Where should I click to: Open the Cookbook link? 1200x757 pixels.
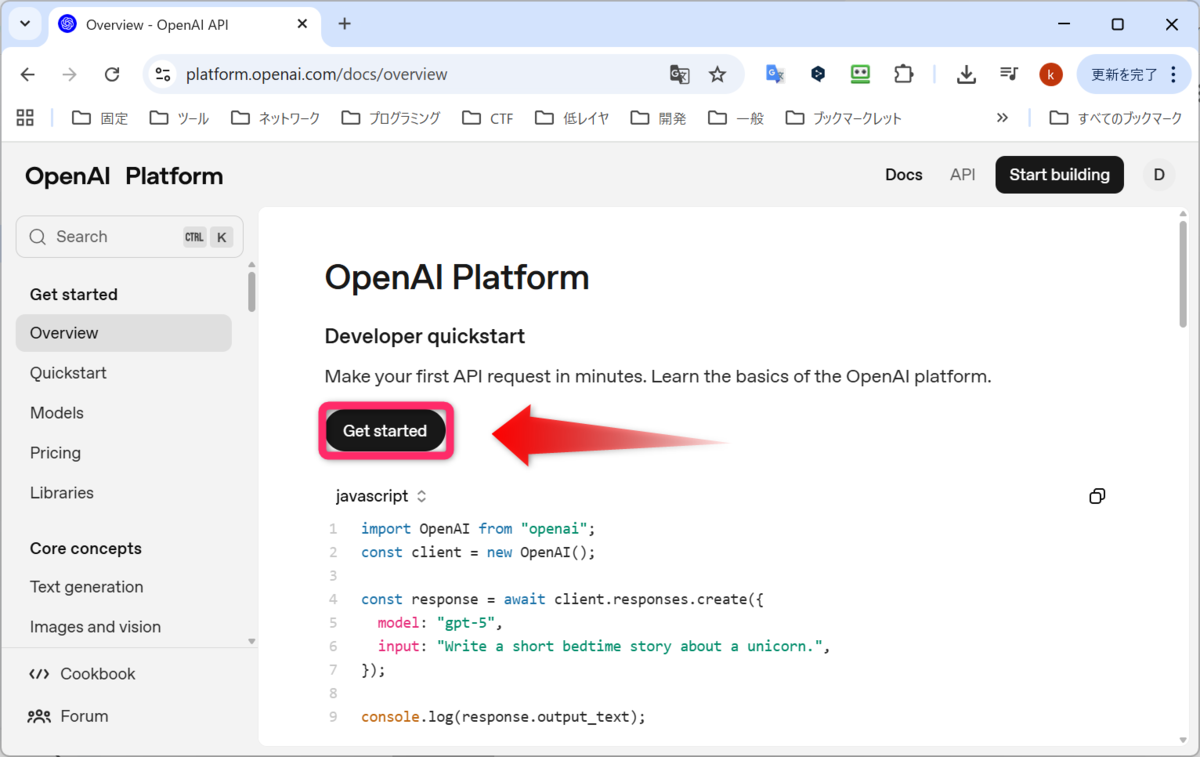83,674
